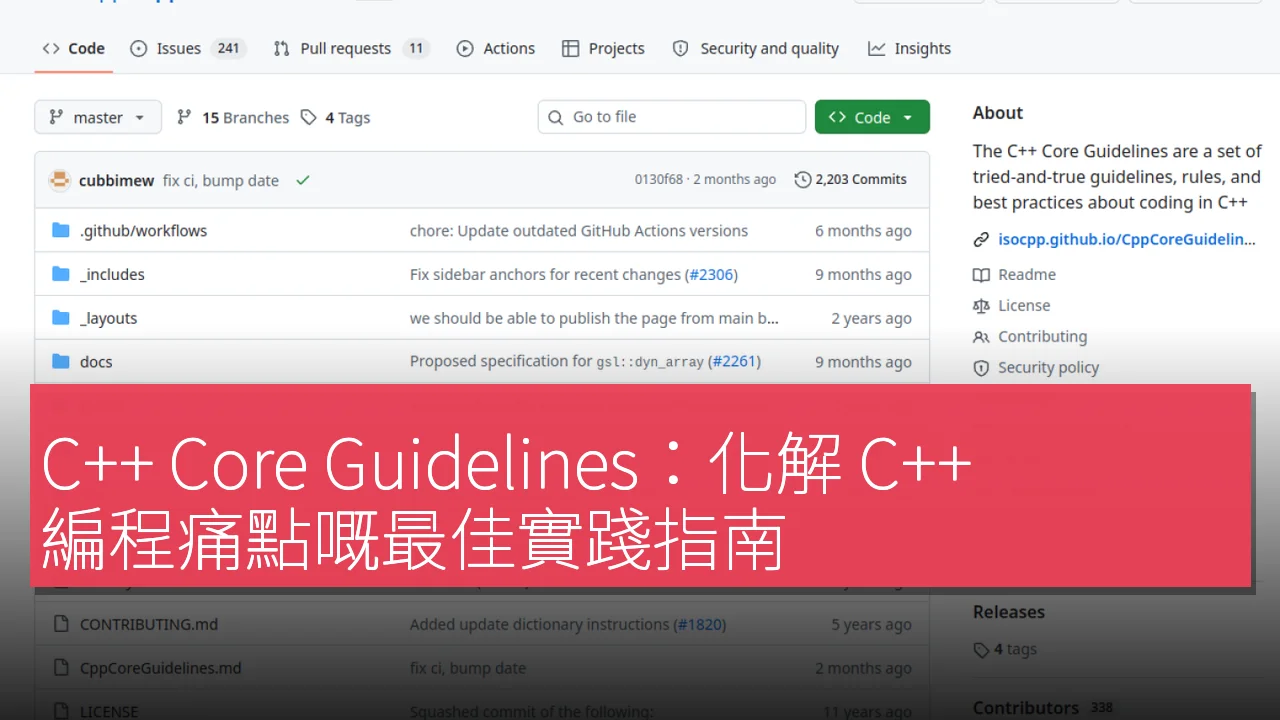1280x720 pixels.
Task: Click the scales icon beside License
Action: (x=981, y=305)
